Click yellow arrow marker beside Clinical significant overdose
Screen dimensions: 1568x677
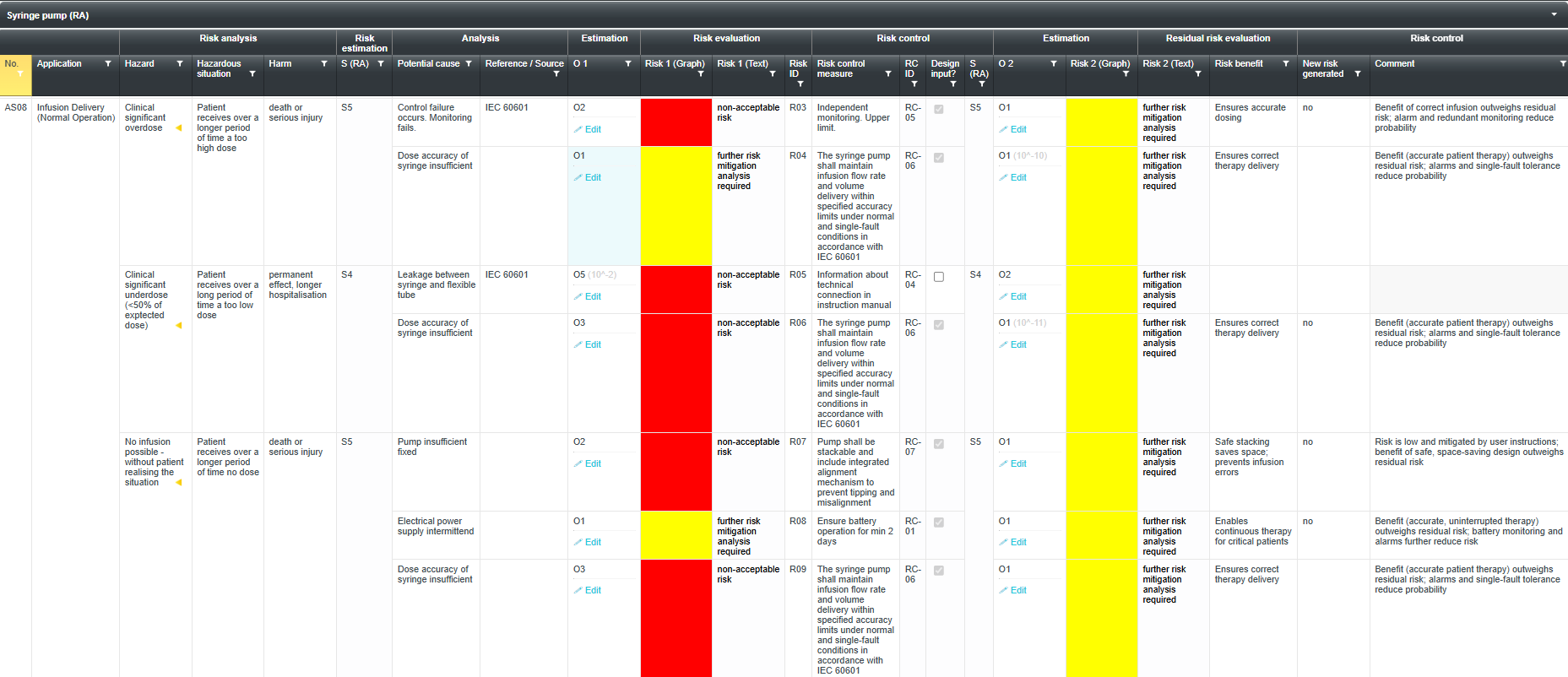point(178,128)
